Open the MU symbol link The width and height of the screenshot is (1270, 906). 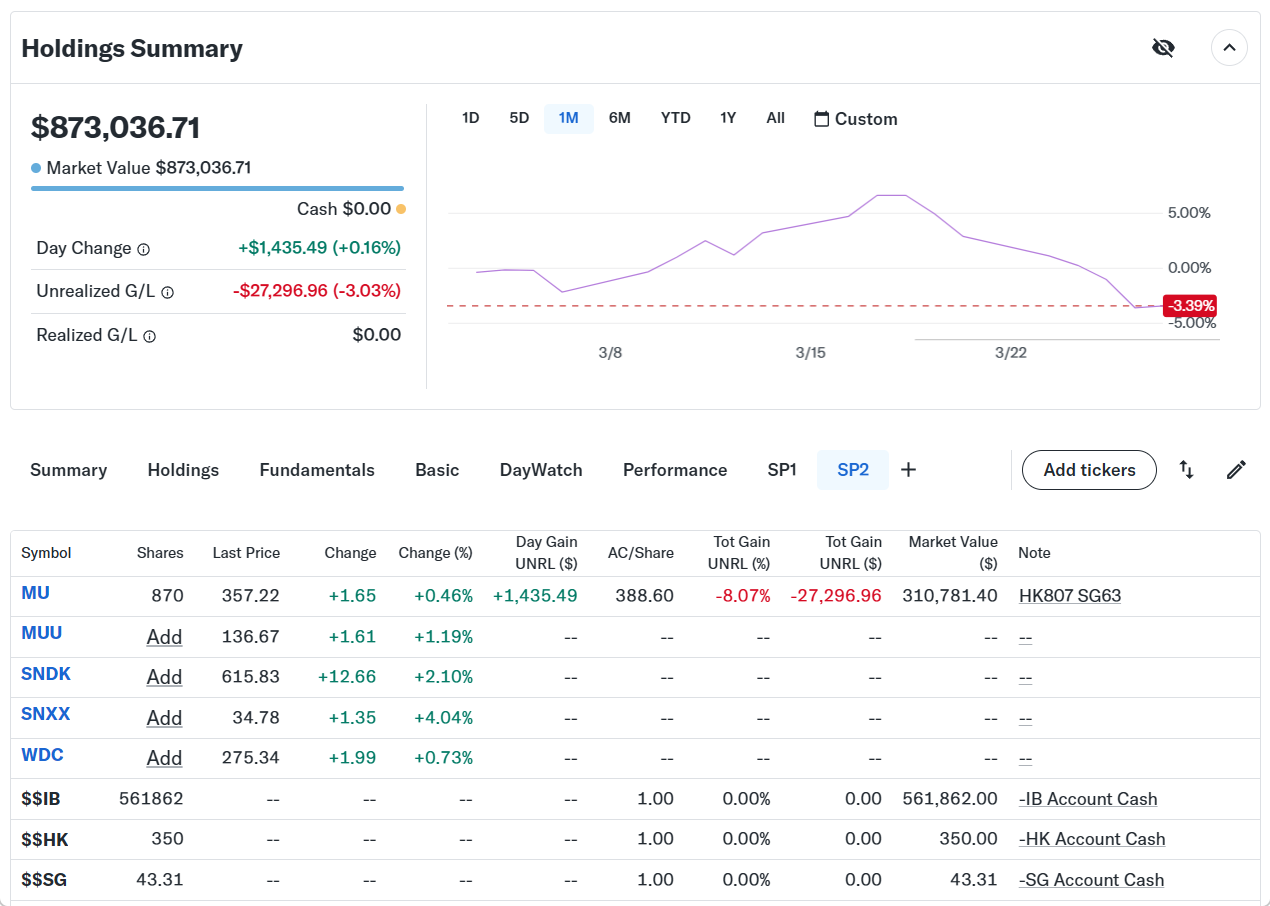tap(35, 593)
